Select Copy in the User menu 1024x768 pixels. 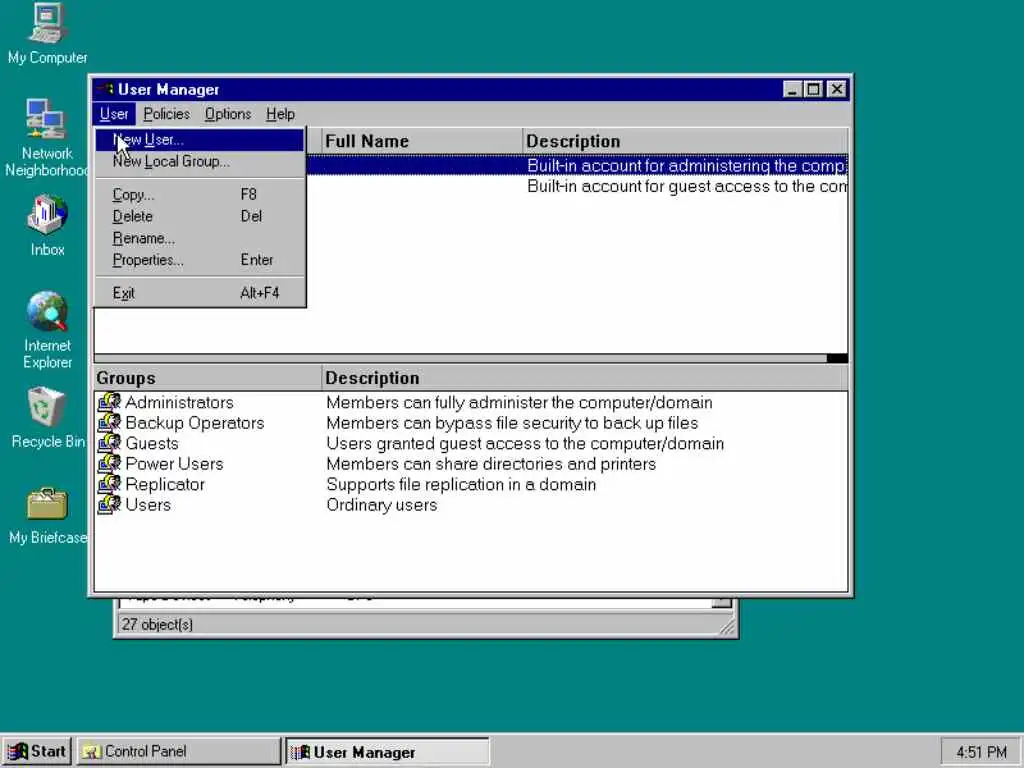(200, 195)
